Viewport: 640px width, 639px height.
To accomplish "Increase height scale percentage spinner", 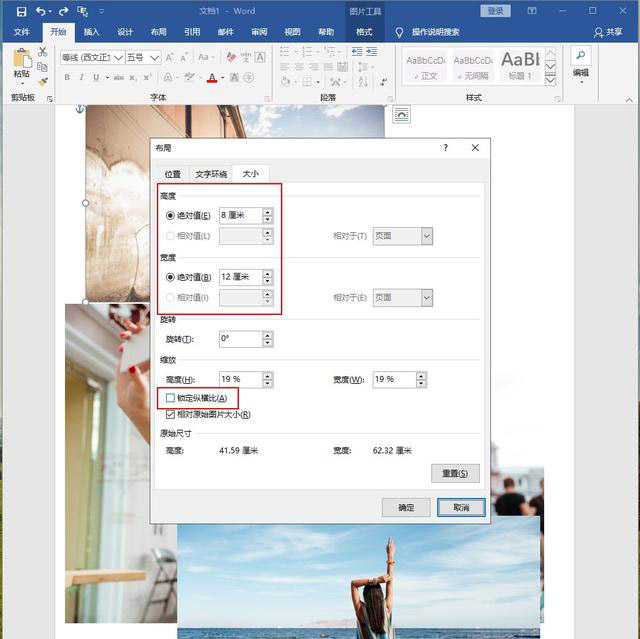I will (x=267, y=375).
